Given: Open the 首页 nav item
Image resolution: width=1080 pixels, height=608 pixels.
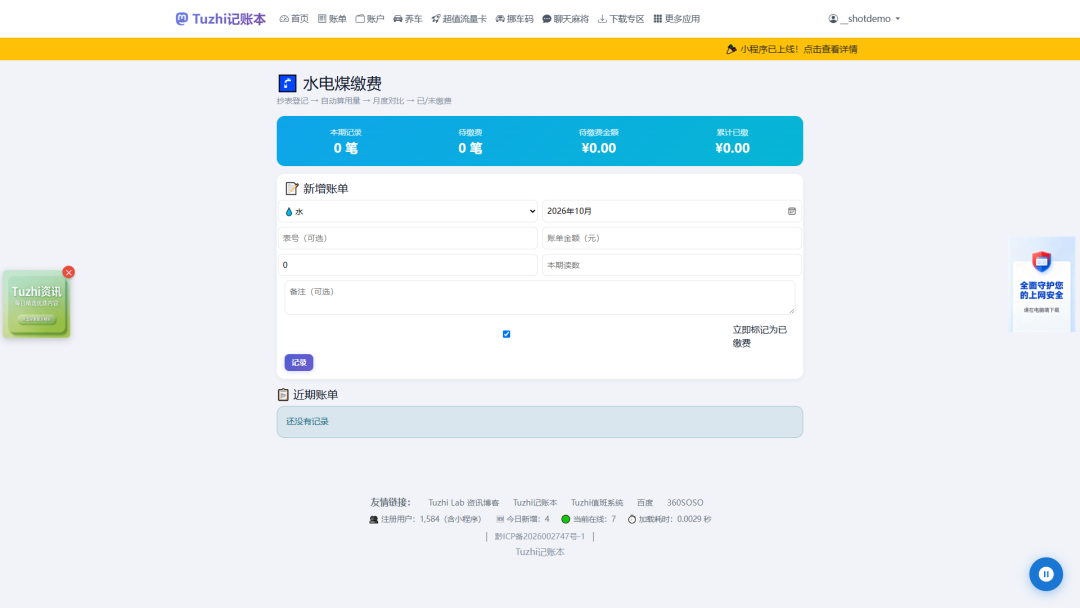Looking at the screenshot, I should coord(294,19).
